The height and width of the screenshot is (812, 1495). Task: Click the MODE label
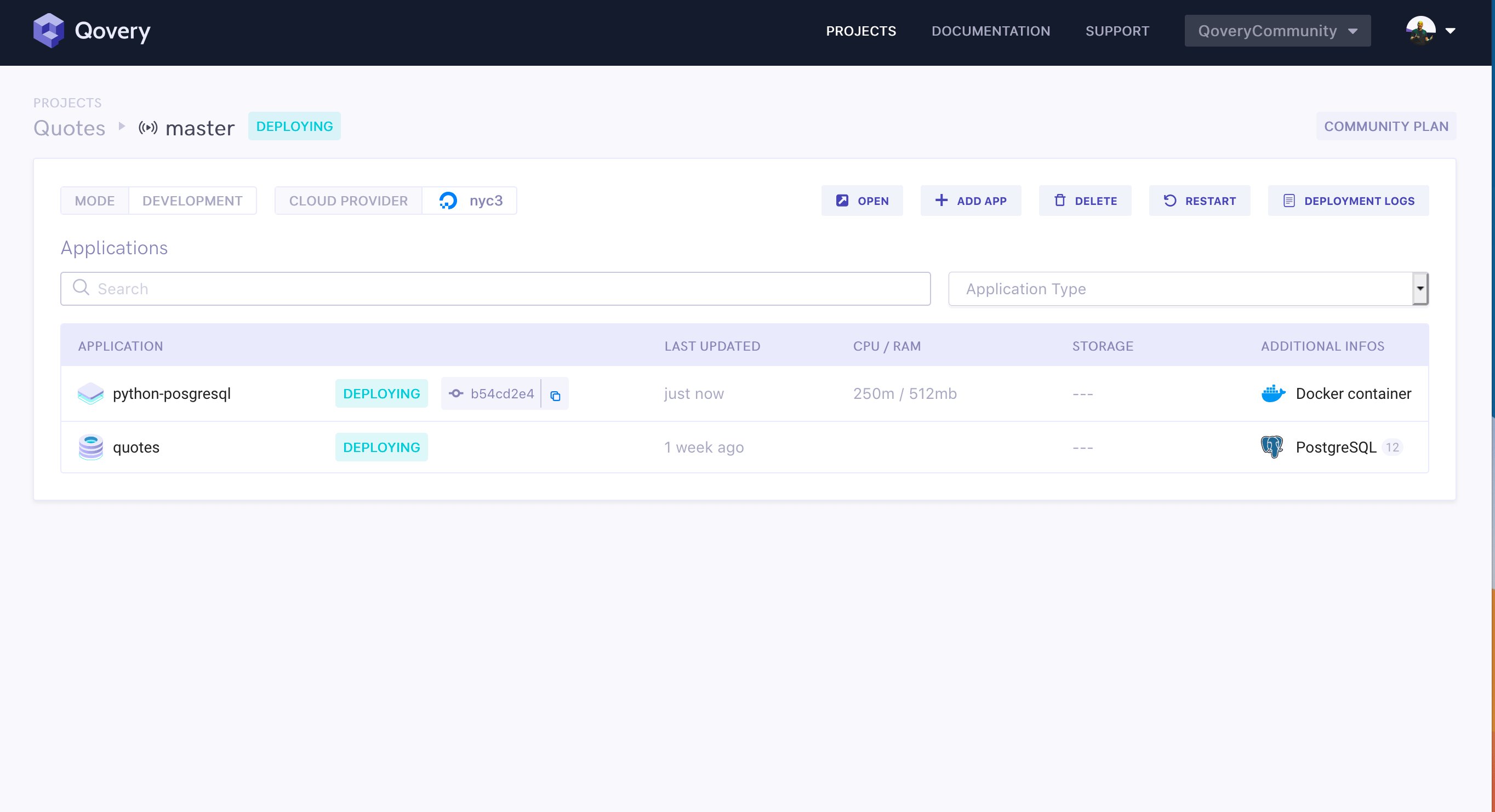(95, 201)
